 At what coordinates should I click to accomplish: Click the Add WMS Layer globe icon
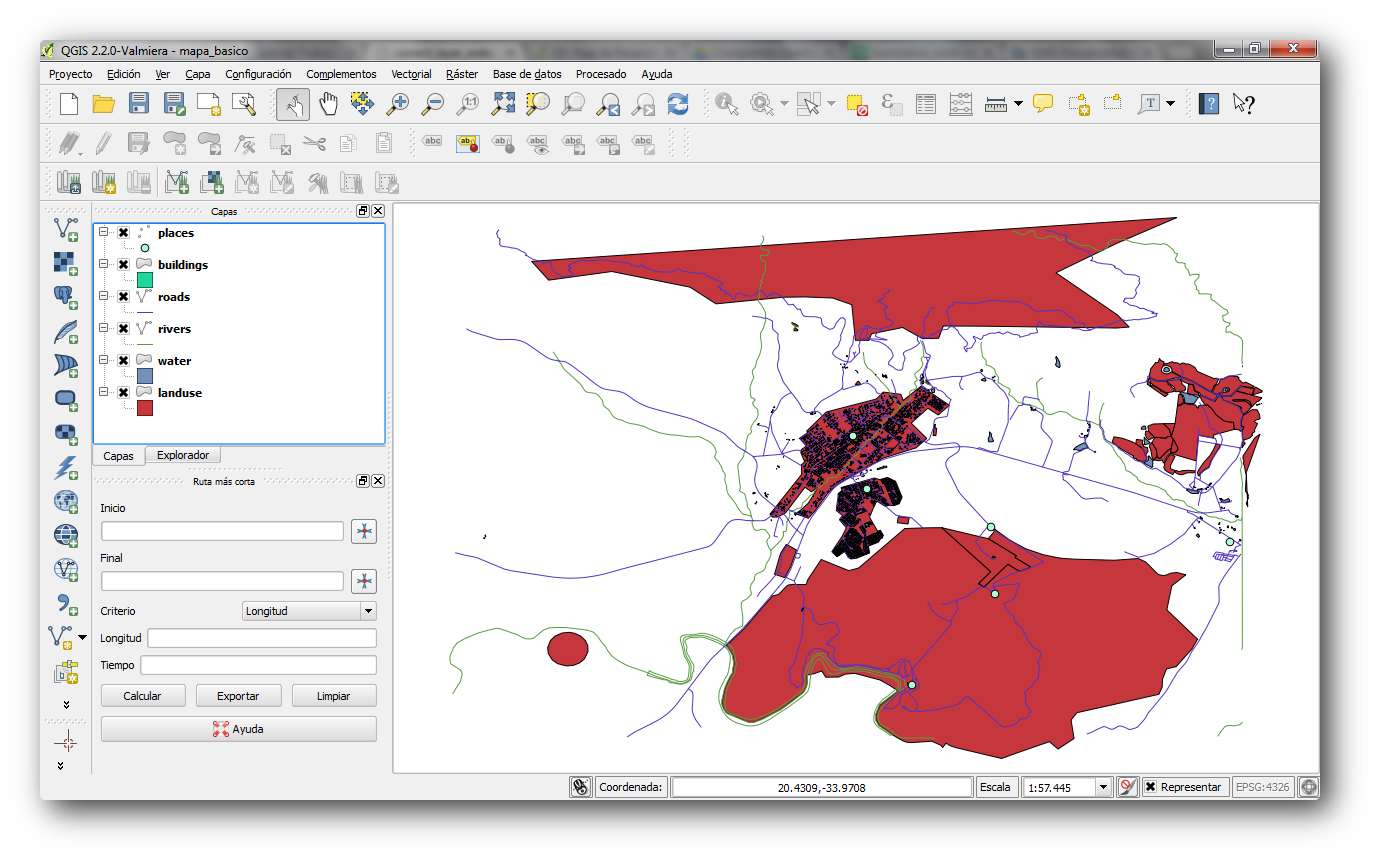point(66,501)
